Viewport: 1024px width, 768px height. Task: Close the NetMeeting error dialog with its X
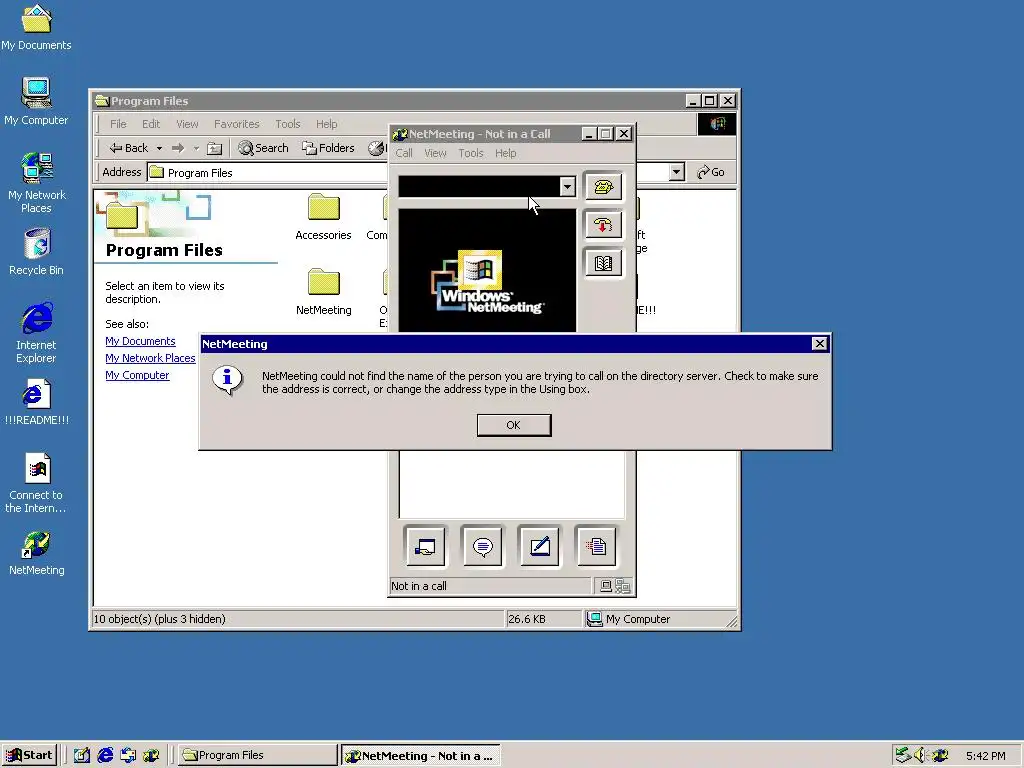820,344
